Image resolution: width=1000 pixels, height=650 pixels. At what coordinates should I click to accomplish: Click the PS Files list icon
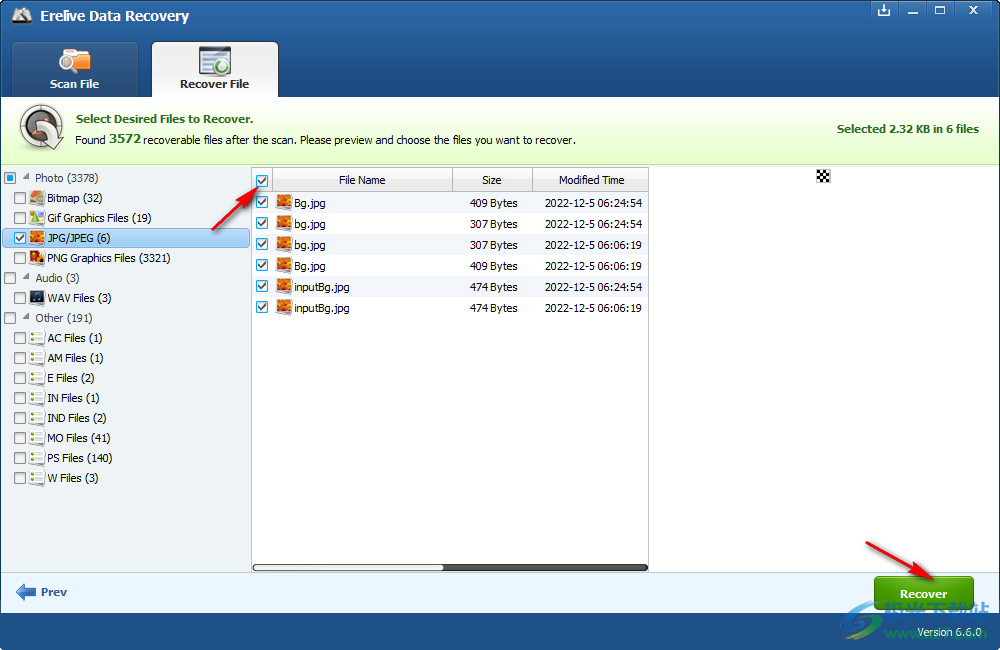37,457
